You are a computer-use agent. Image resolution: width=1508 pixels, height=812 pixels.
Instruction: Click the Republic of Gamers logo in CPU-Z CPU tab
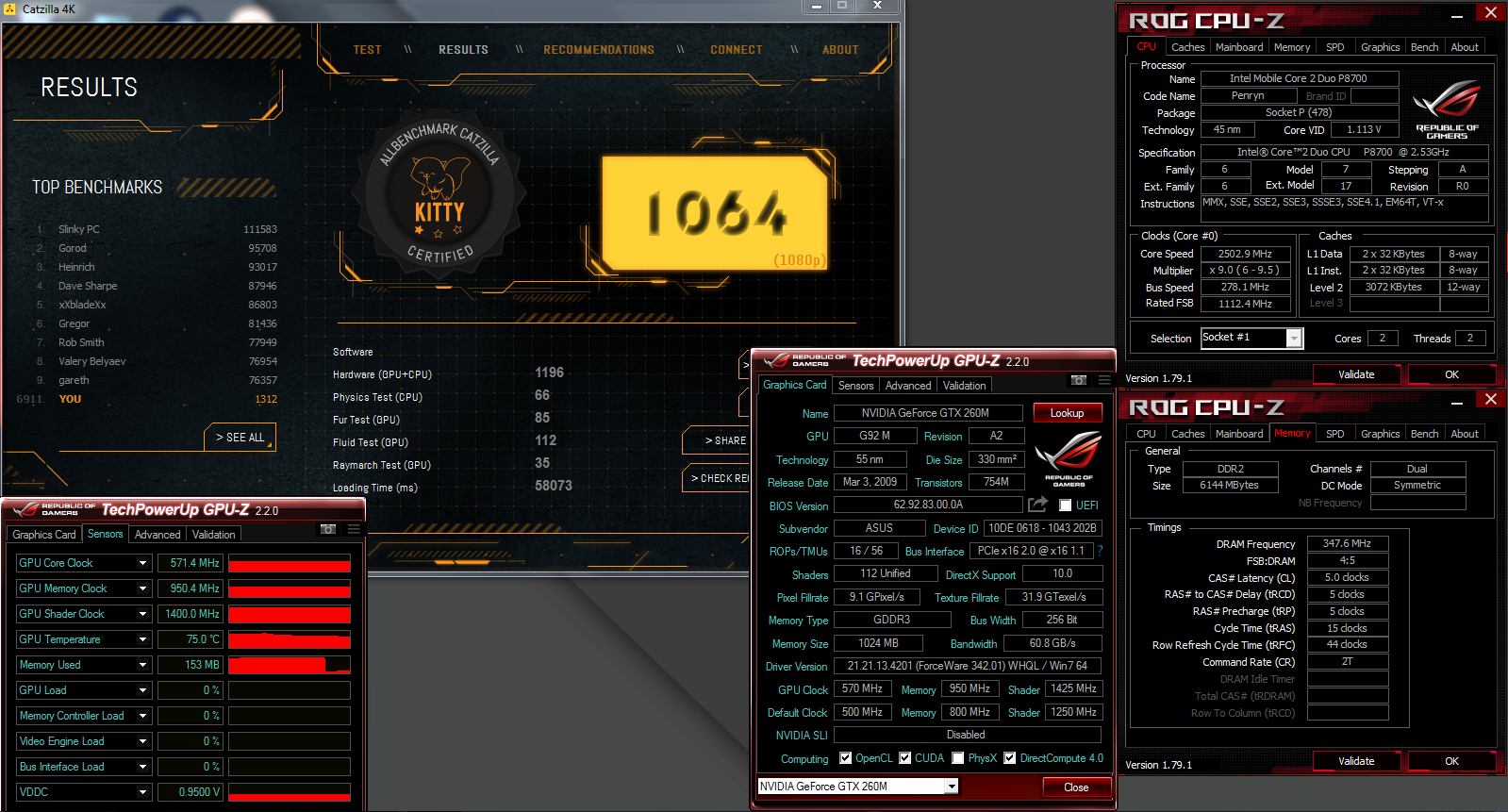(x=1447, y=110)
